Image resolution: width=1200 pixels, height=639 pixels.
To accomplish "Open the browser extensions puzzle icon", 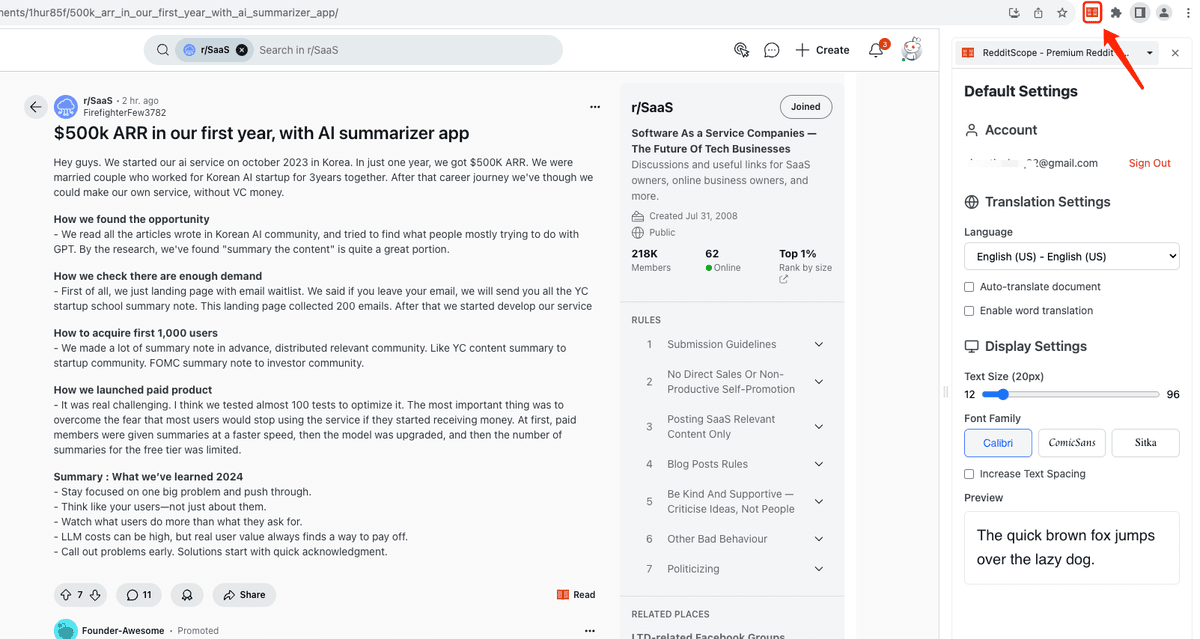I will 1116,13.
